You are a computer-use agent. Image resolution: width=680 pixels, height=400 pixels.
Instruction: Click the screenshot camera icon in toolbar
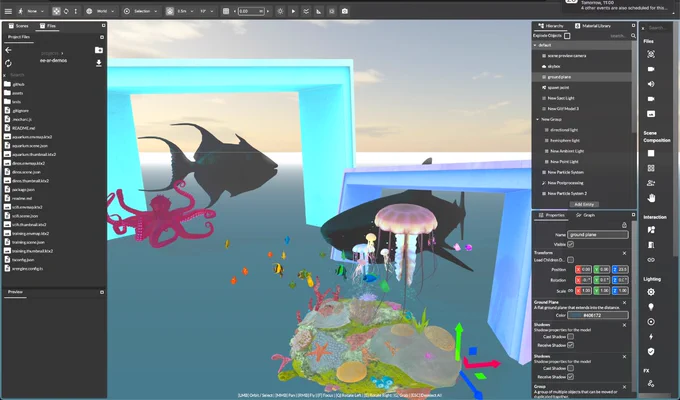(345, 11)
